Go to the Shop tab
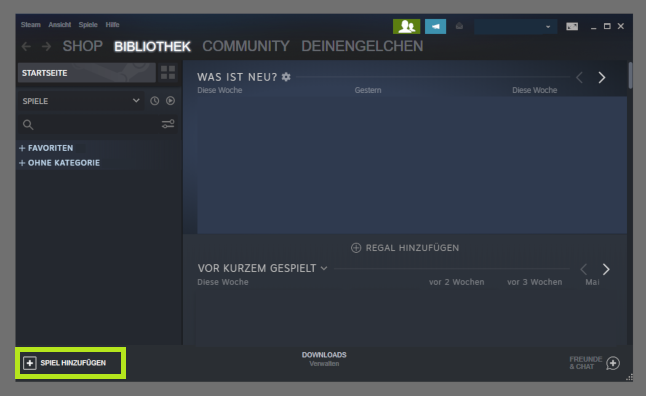 point(82,46)
